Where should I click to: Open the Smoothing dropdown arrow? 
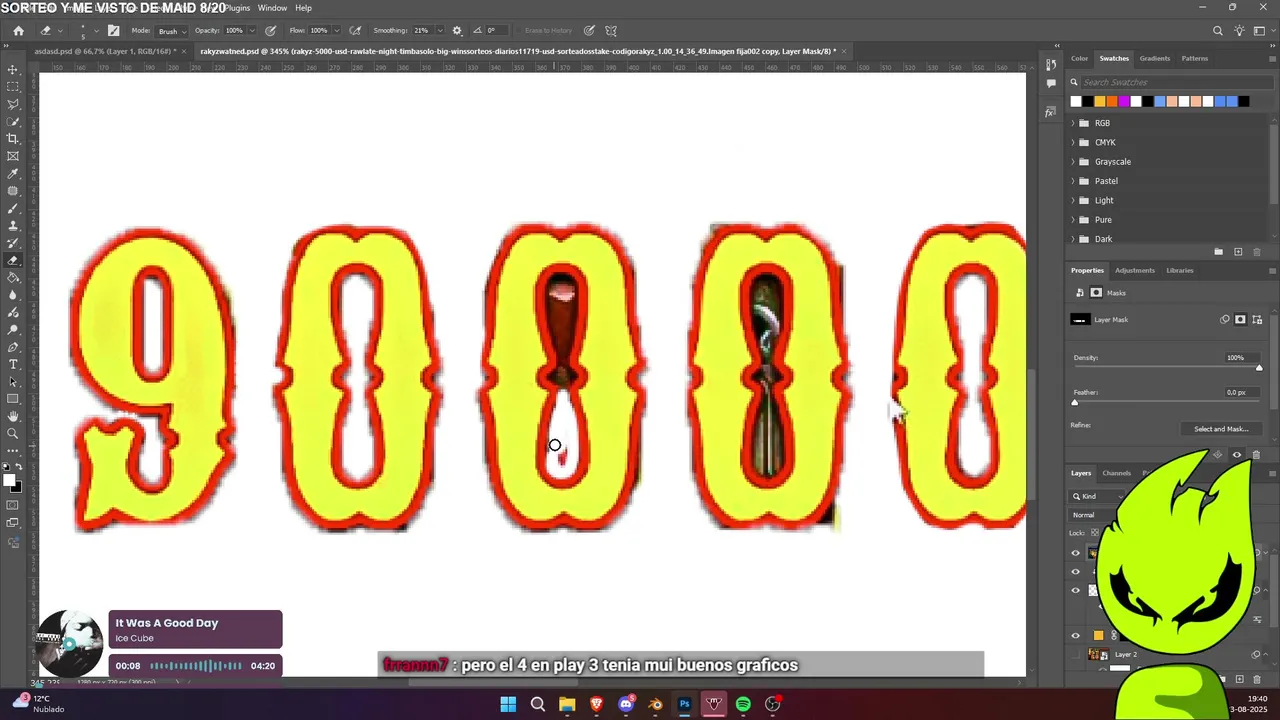(439, 31)
